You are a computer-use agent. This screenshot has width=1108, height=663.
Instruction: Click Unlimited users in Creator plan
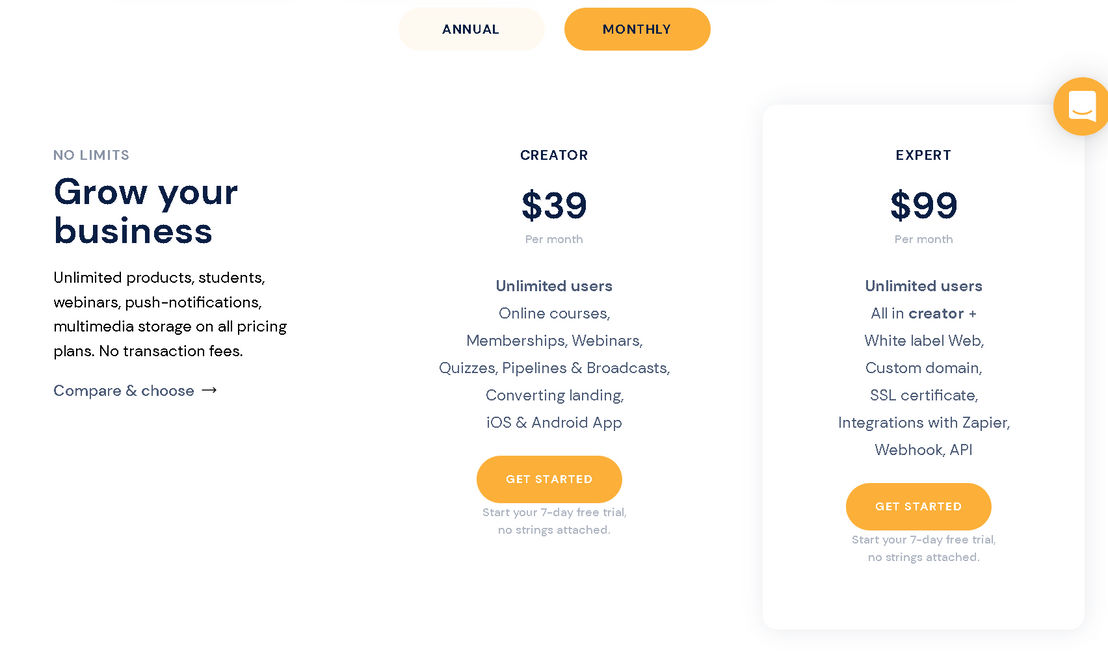click(554, 286)
